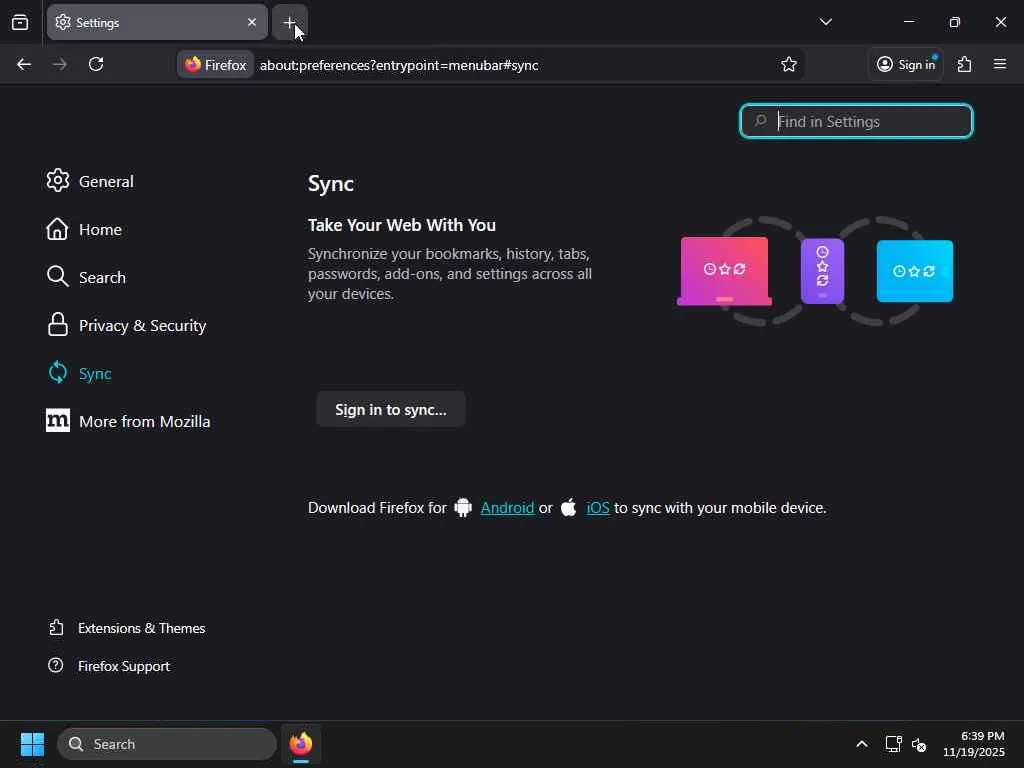Viewport: 1024px width, 768px height.
Task: Open the taskbar clock and date
Action: click(974, 744)
